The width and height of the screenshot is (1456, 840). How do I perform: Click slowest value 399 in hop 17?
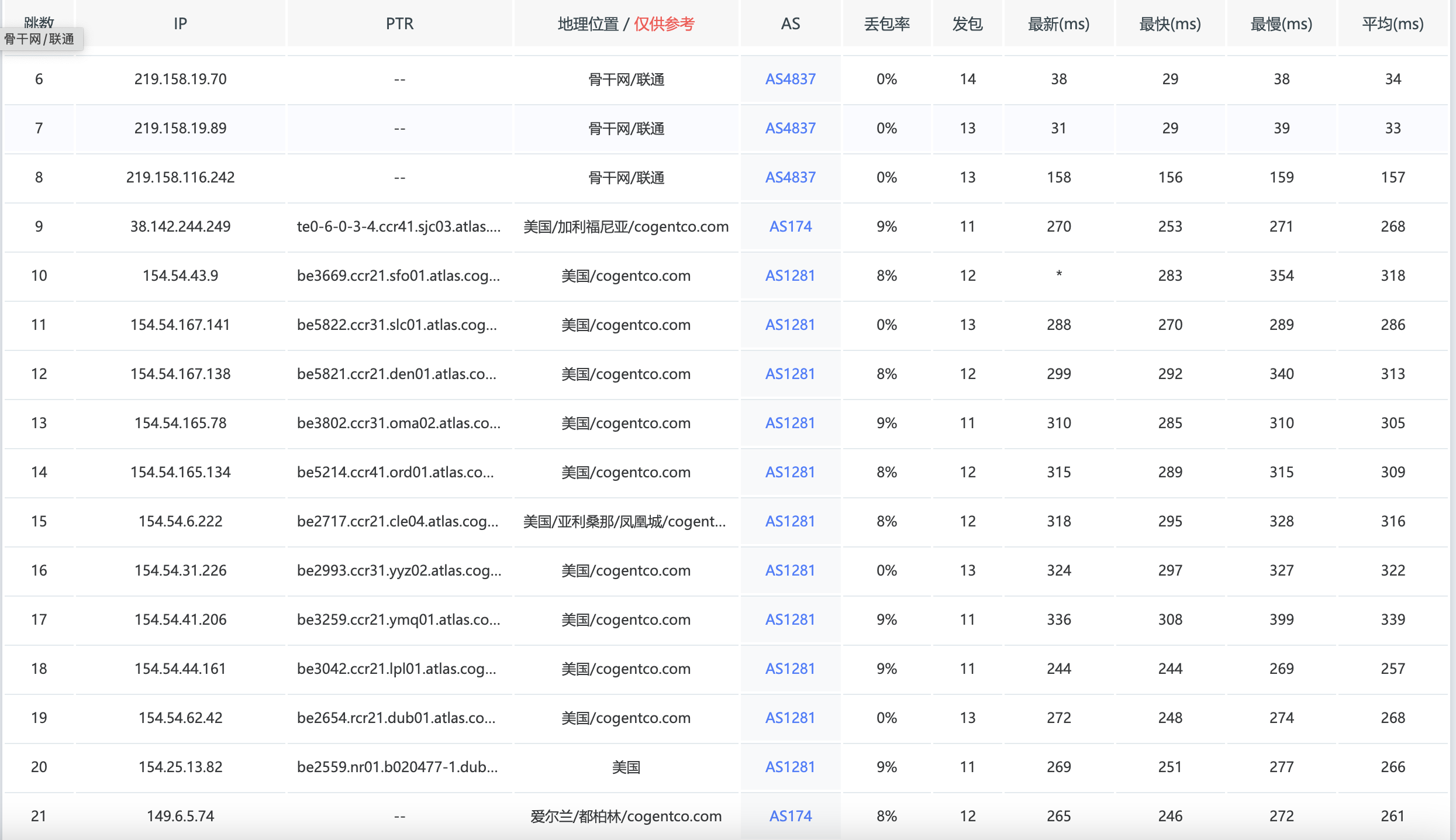[1281, 619]
